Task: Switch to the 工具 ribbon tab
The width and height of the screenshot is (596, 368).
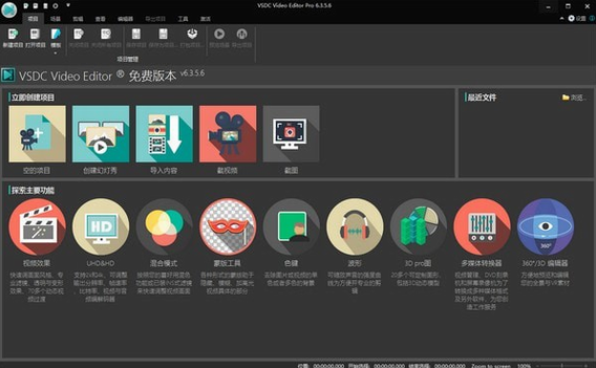Action: pyautogui.click(x=183, y=19)
